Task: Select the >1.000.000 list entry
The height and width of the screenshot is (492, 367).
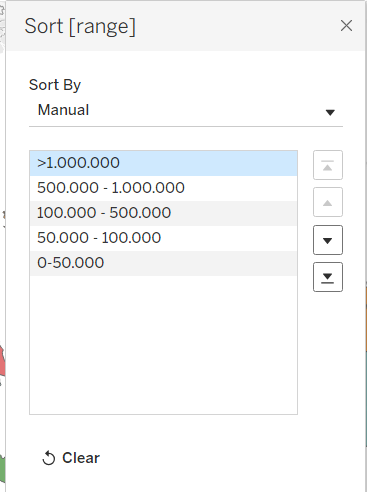Action: point(163,163)
